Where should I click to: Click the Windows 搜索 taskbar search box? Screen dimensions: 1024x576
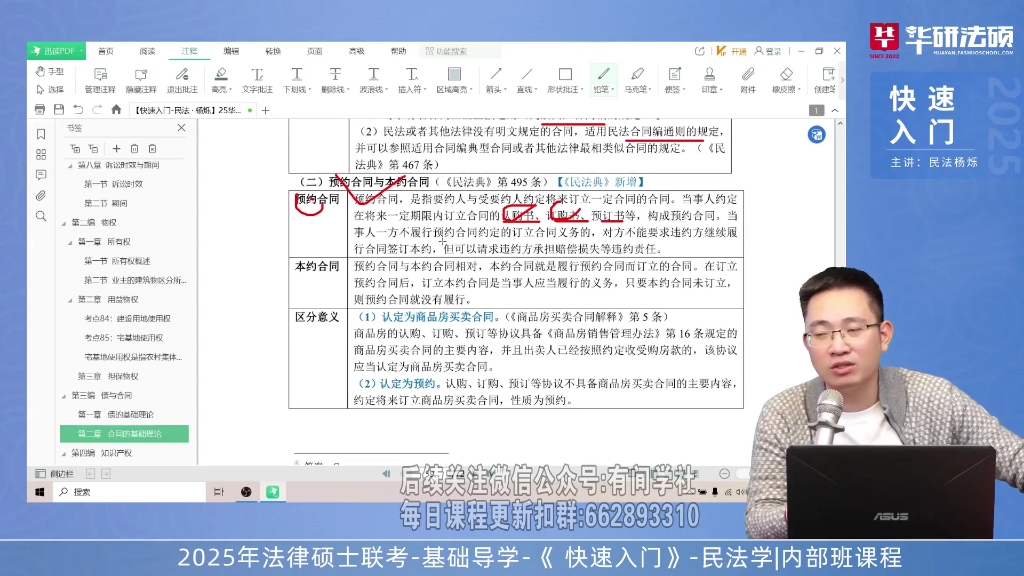tap(130, 492)
